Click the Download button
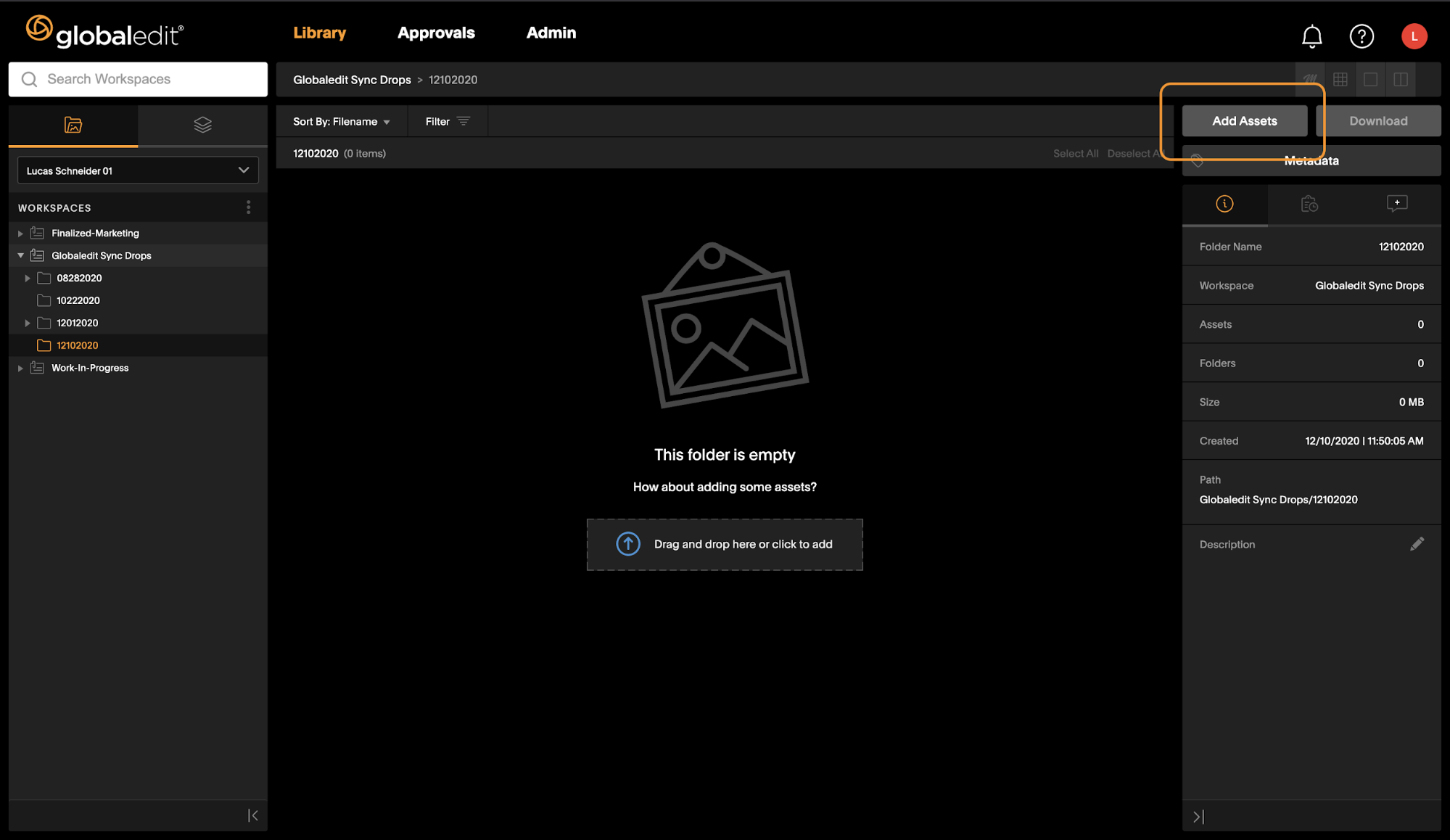This screenshot has width=1450, height=840. 1378,121
